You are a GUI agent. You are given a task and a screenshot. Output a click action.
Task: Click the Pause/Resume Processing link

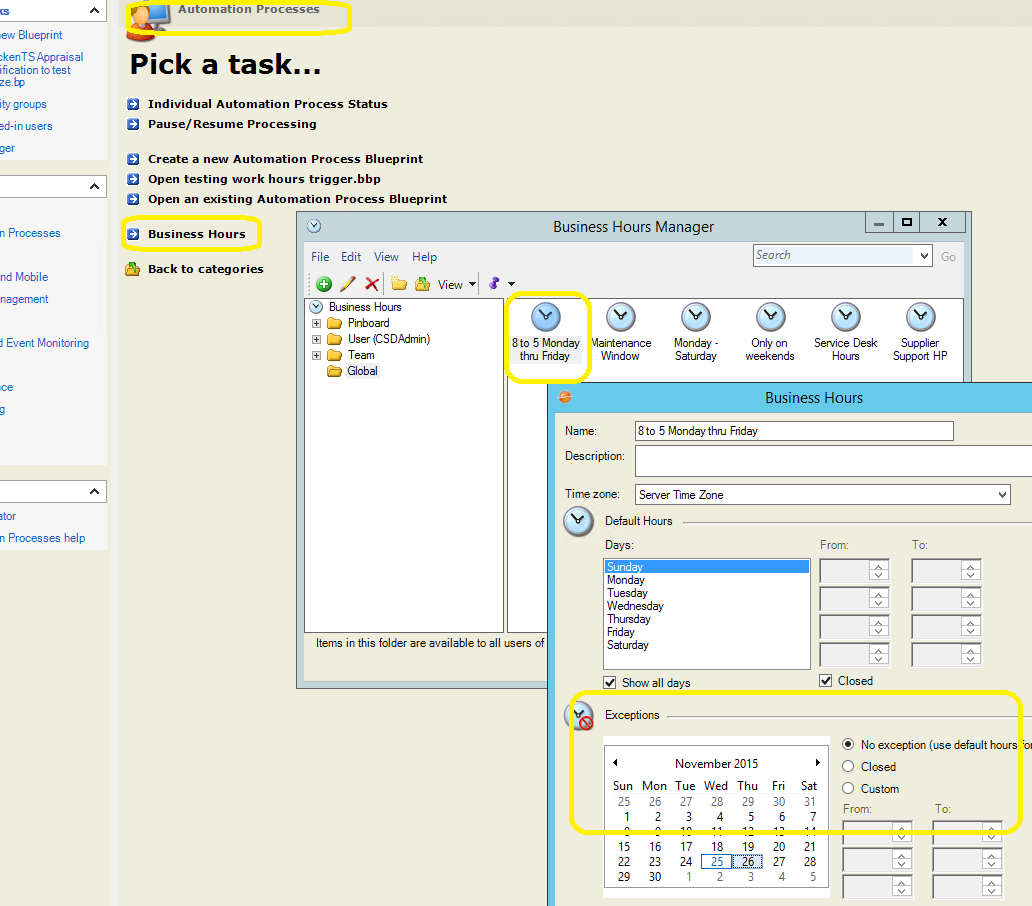click(x=232, y=124)
